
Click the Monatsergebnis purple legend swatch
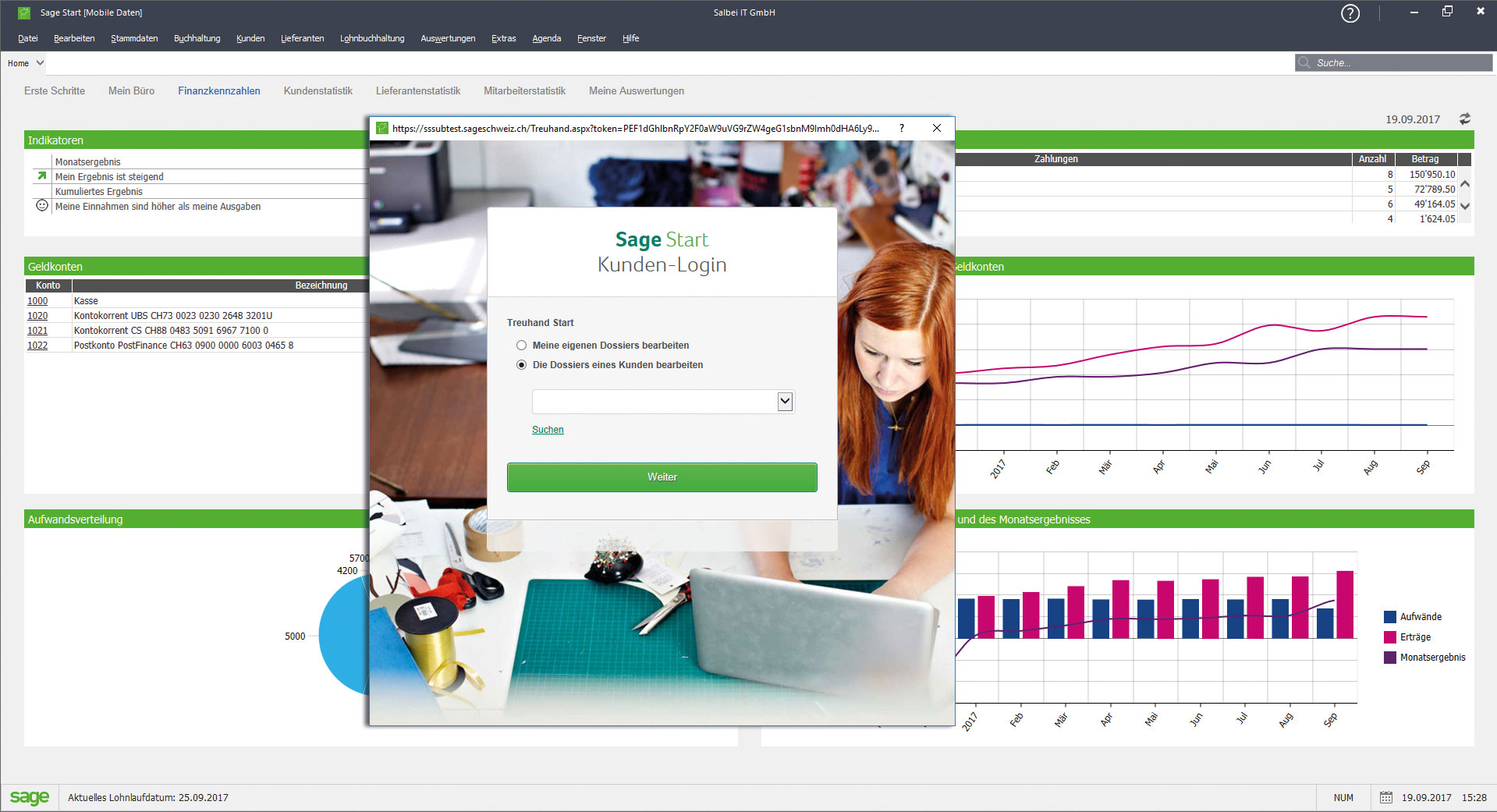[x=1390, y=658]
